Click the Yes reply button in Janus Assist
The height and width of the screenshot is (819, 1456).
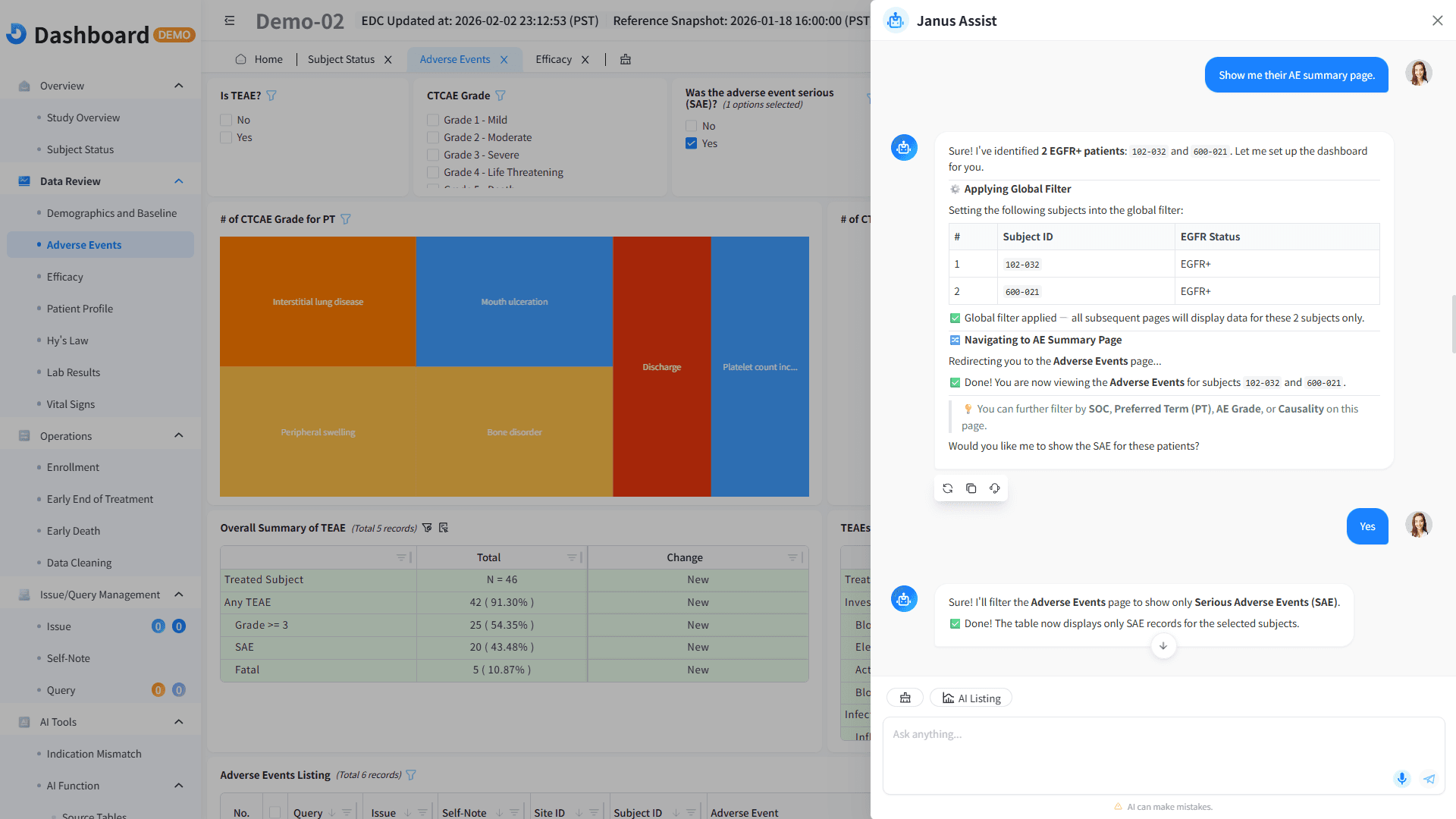coord(1367,526)
